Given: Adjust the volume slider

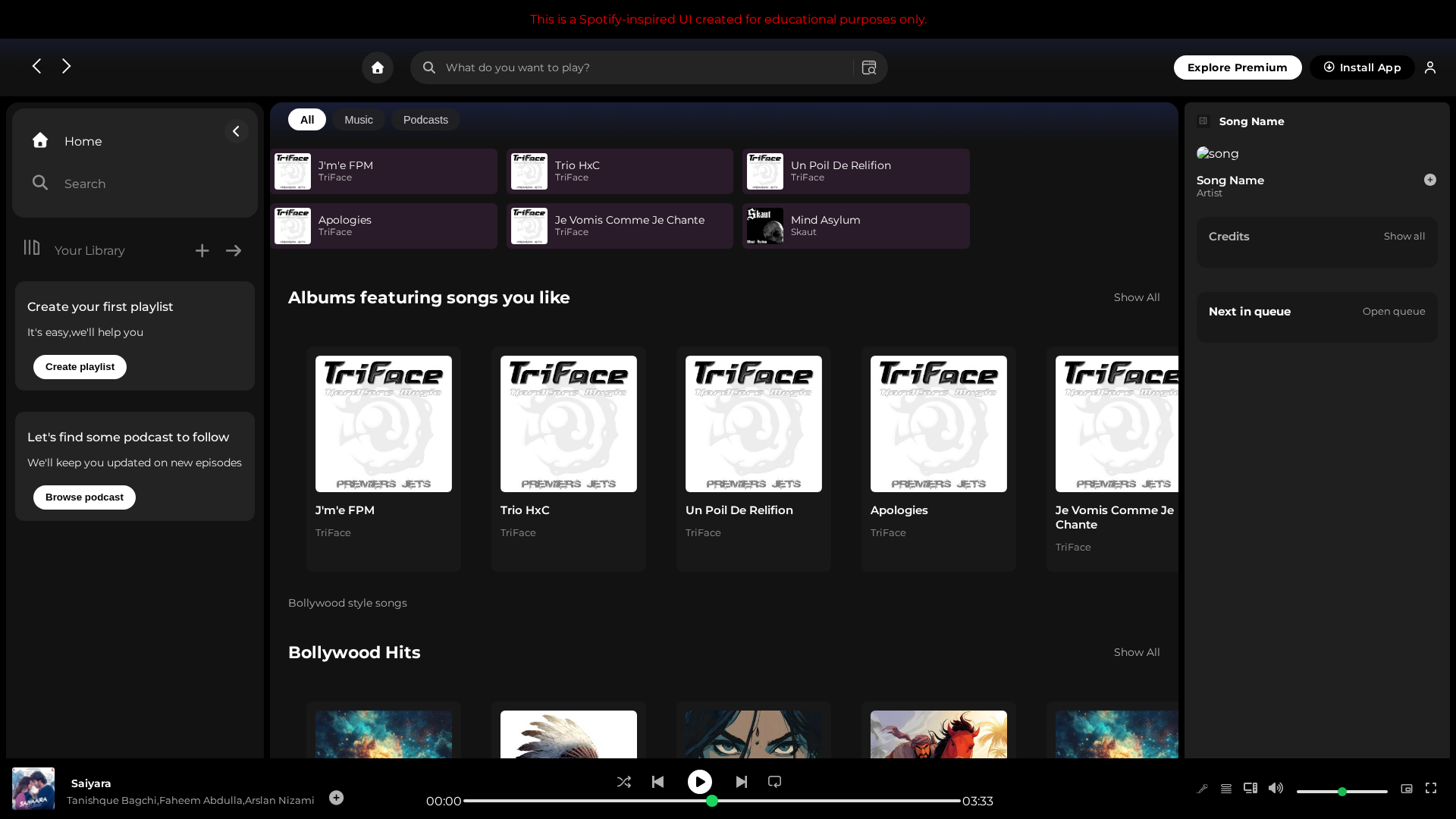Looking at the screenshot, I should click(x=1342, y=792).
